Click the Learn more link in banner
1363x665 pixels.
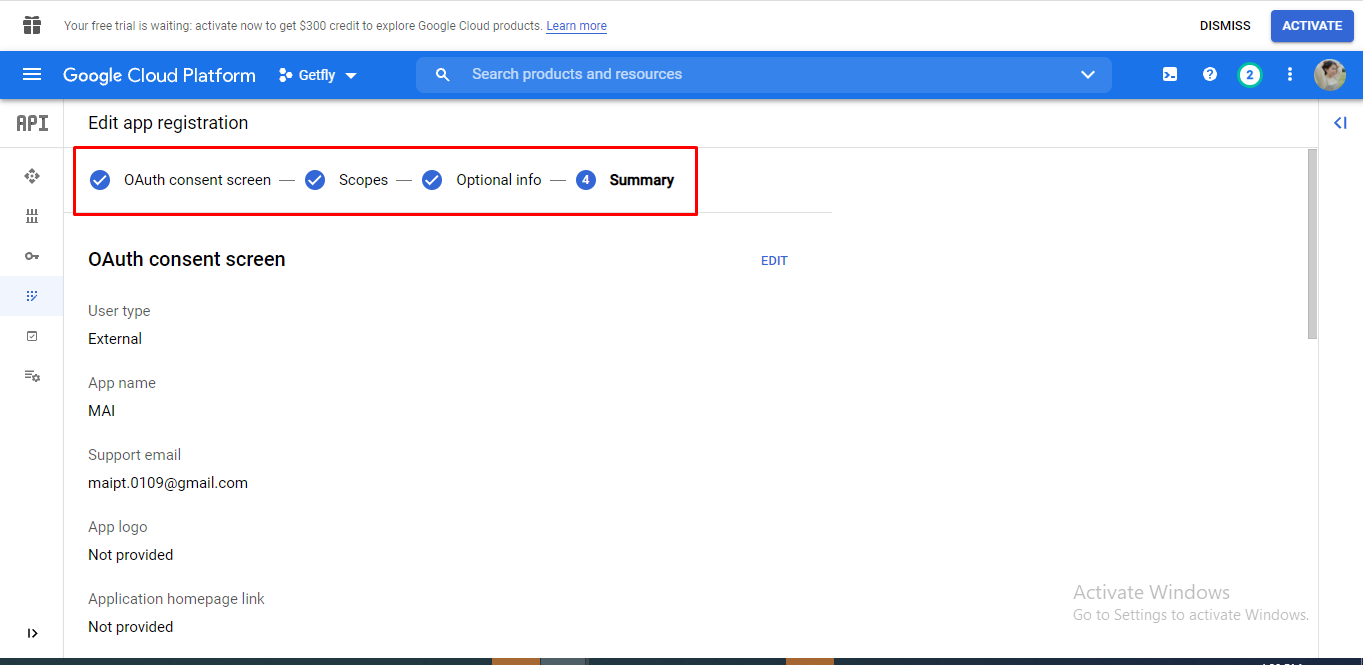(576, 26)
